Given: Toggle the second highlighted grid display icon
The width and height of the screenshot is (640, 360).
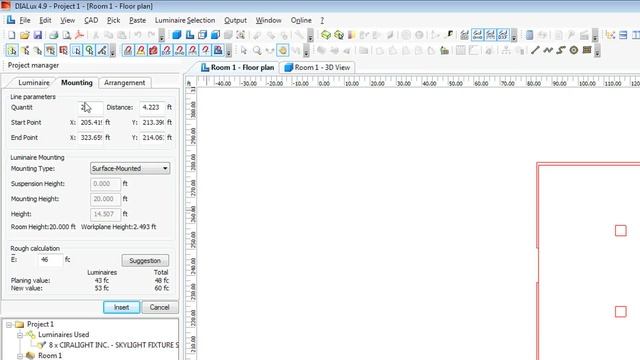Looking at the screenshot, I should pos(490,35).
